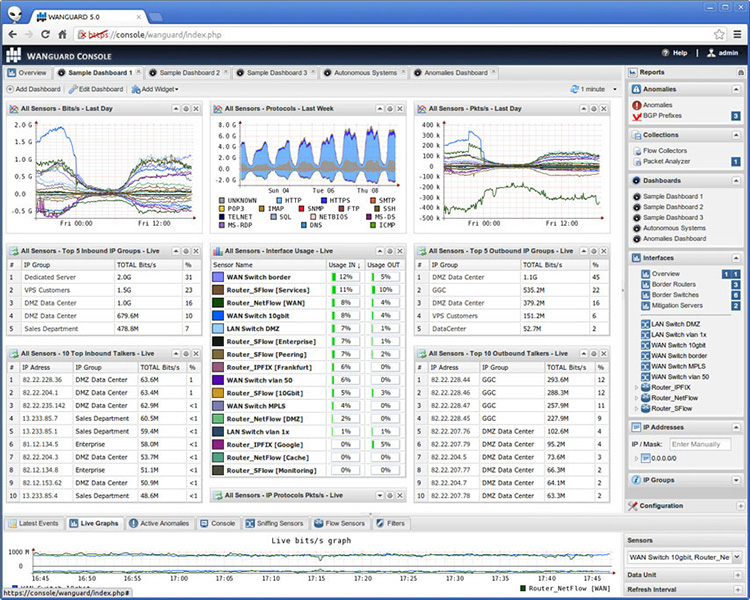Sort by the Usage OUT column header

383,265
